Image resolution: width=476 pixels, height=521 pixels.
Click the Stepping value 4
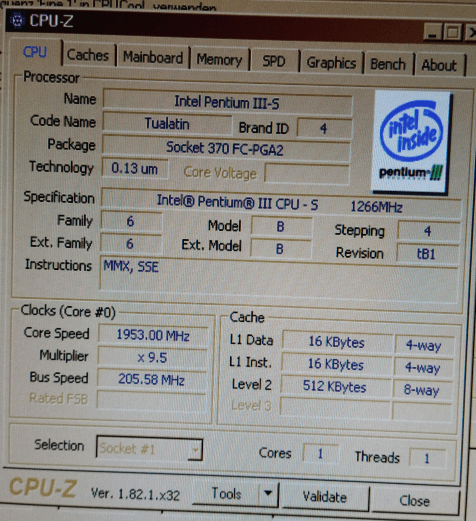[428, 231]
